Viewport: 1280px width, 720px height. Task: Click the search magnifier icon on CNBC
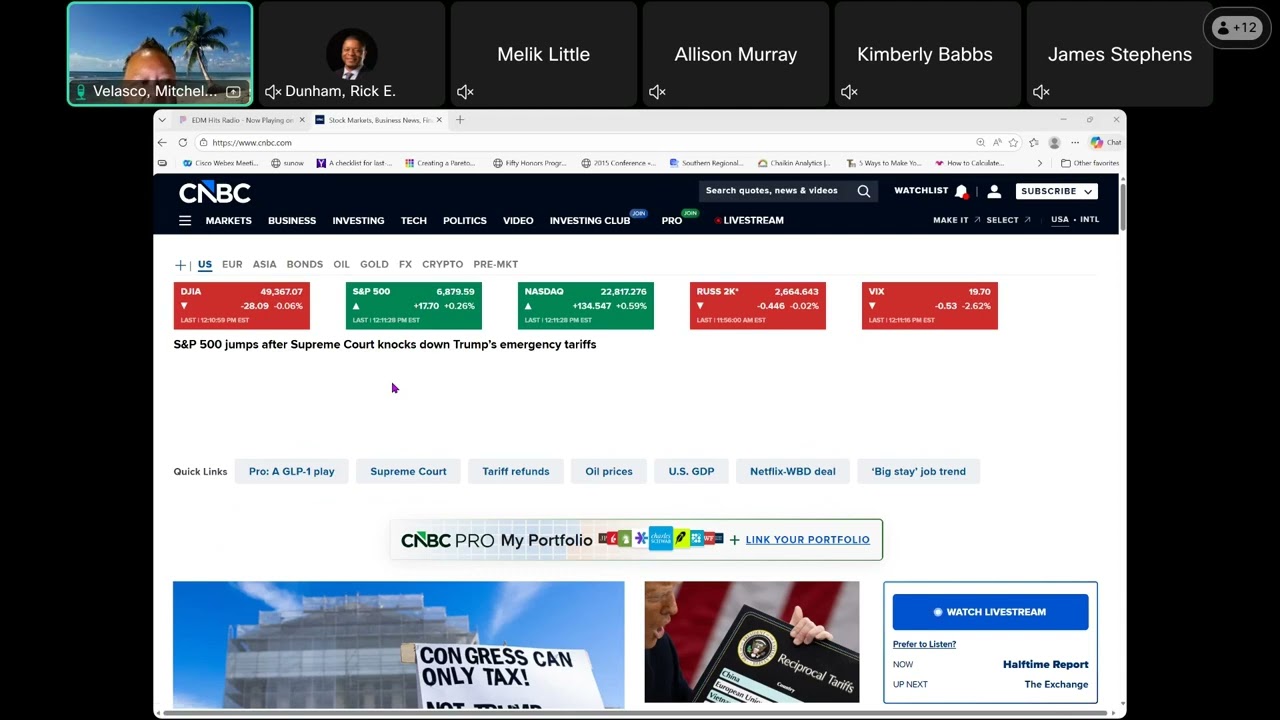(x=863, y=191)
